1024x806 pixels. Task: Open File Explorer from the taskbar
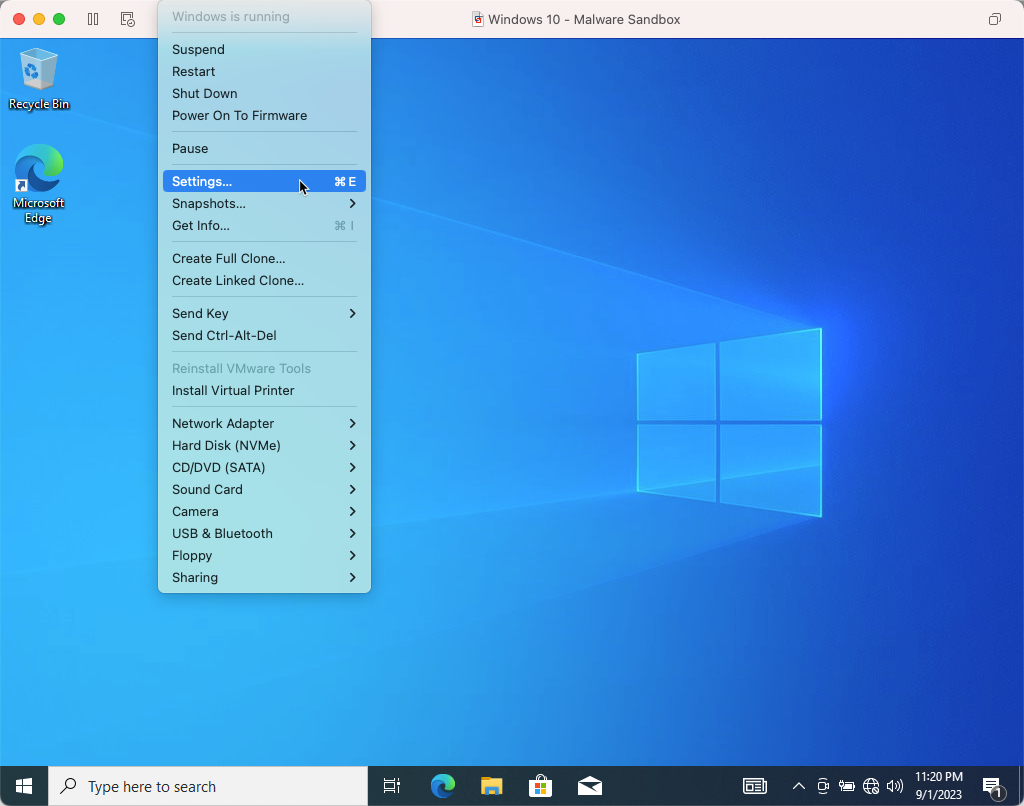pyautogui.click(x=491, y=786)
